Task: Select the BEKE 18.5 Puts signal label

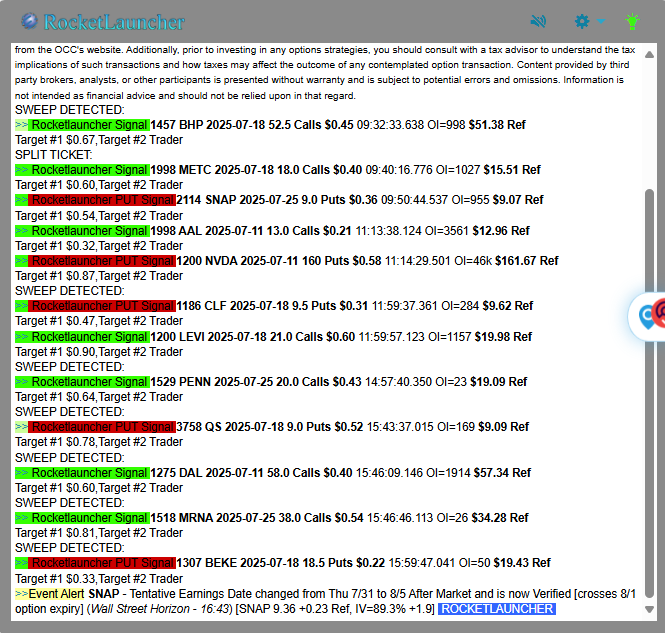Action: [x=102, y=563]
